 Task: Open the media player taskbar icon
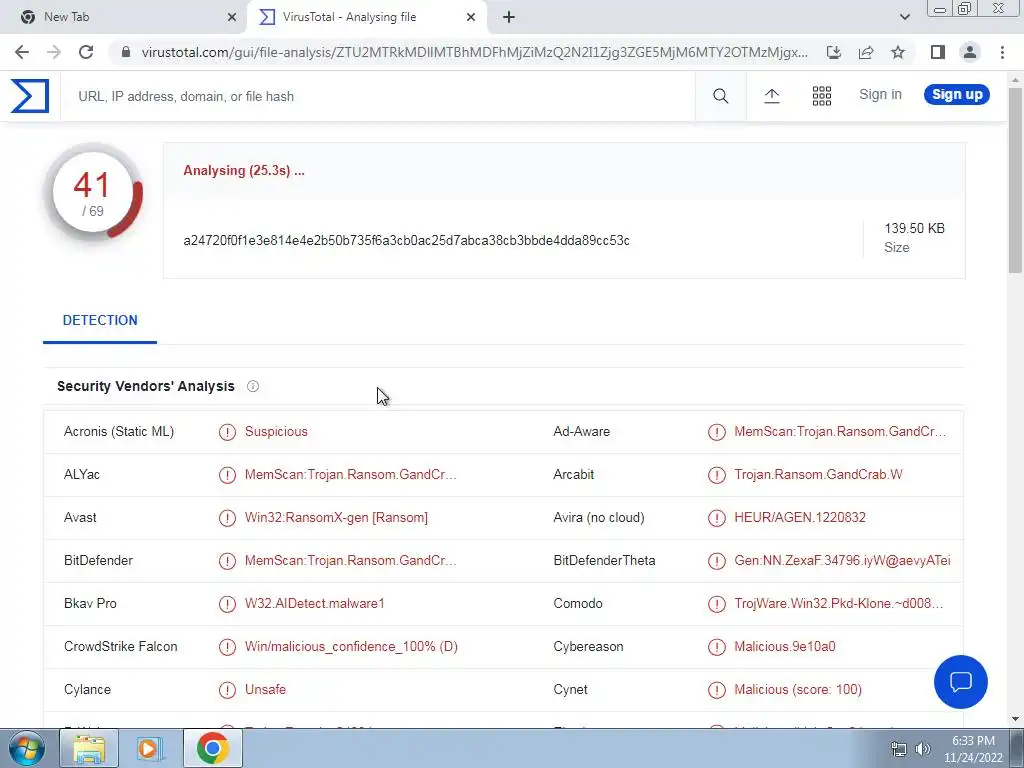pos(150,748)
